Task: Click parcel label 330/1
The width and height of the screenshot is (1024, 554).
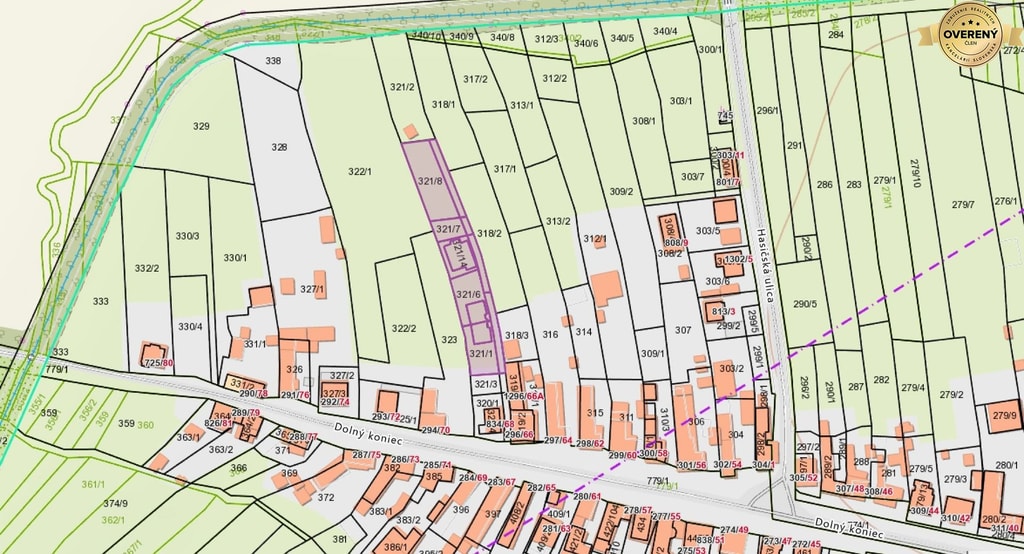Action: pyautogui.click(x=235, y=257)
